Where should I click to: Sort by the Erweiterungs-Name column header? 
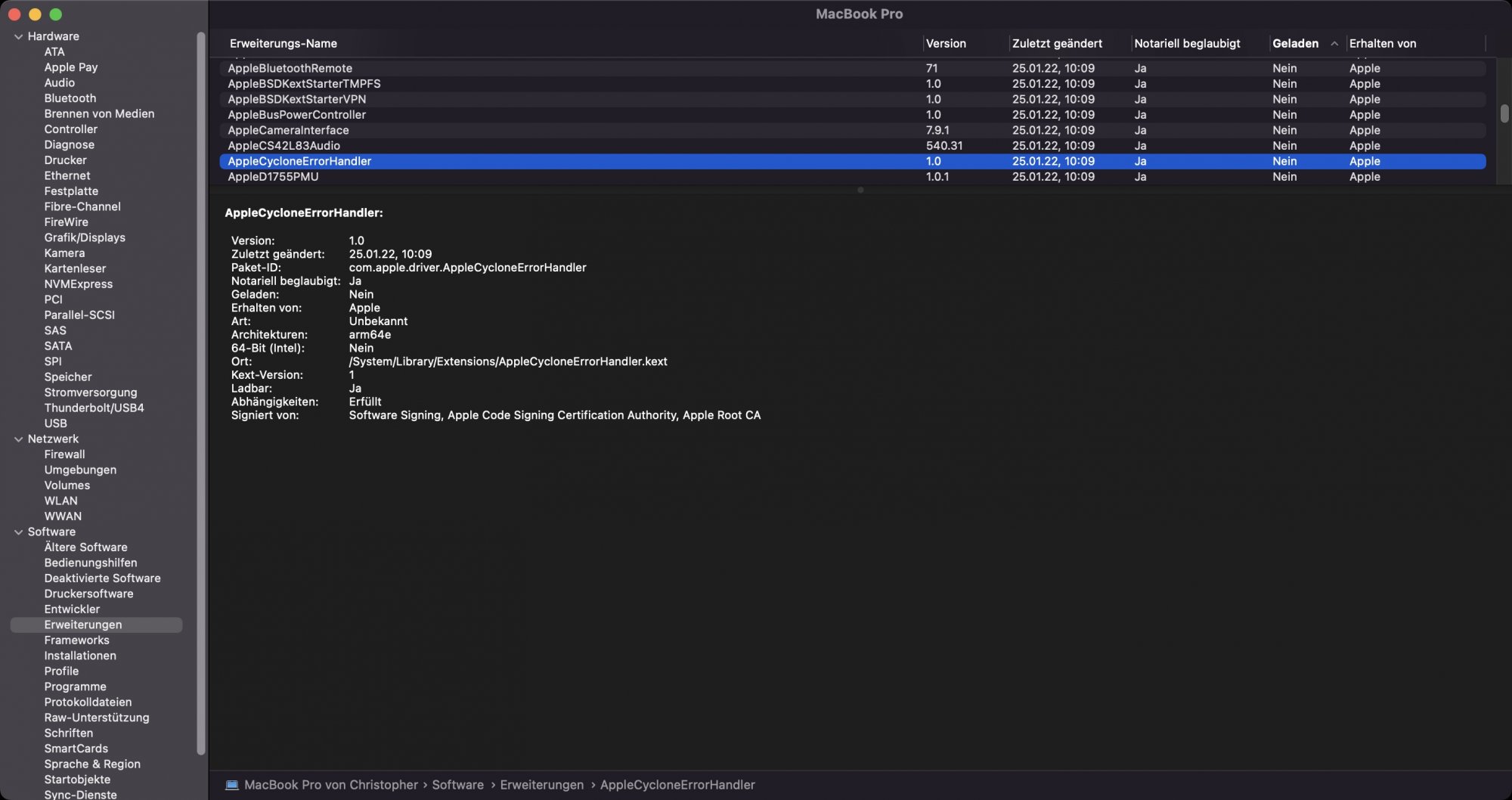283,43
